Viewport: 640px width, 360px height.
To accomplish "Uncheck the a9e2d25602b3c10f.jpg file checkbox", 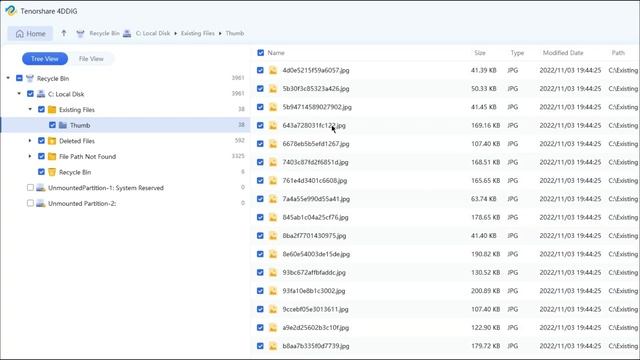I will (260, 327).
